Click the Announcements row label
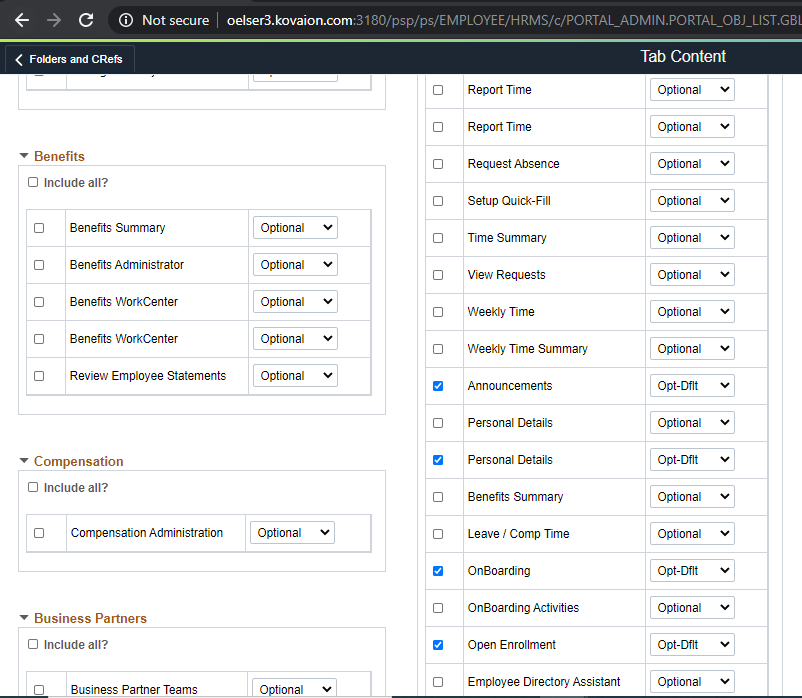 (x=510, y=386)
